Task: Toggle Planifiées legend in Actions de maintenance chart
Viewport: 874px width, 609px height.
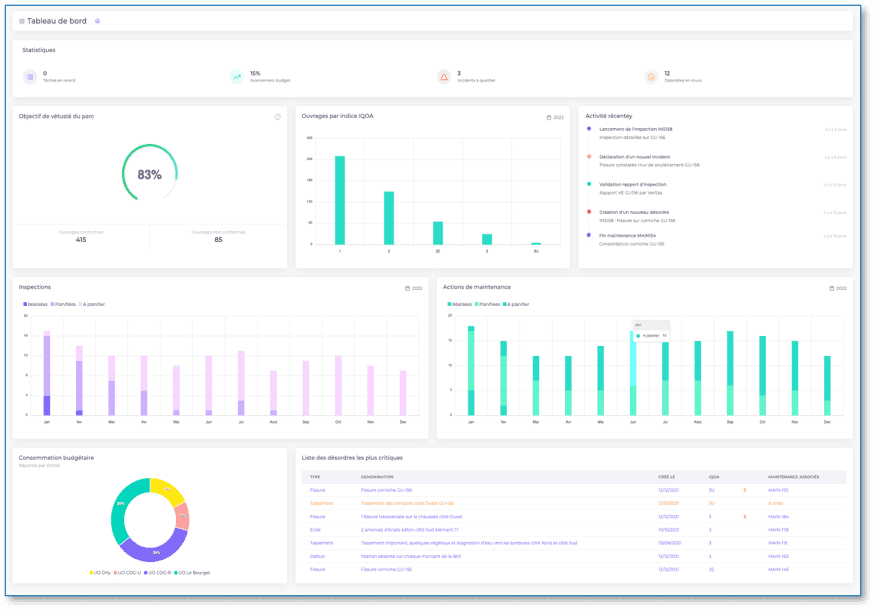Action: 487,304
